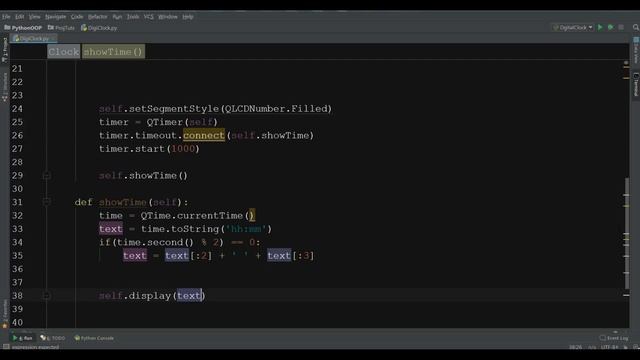Open the Favorites tool window sidebar
This screenshot has height=360, width=640.
(x=5, y=313)
